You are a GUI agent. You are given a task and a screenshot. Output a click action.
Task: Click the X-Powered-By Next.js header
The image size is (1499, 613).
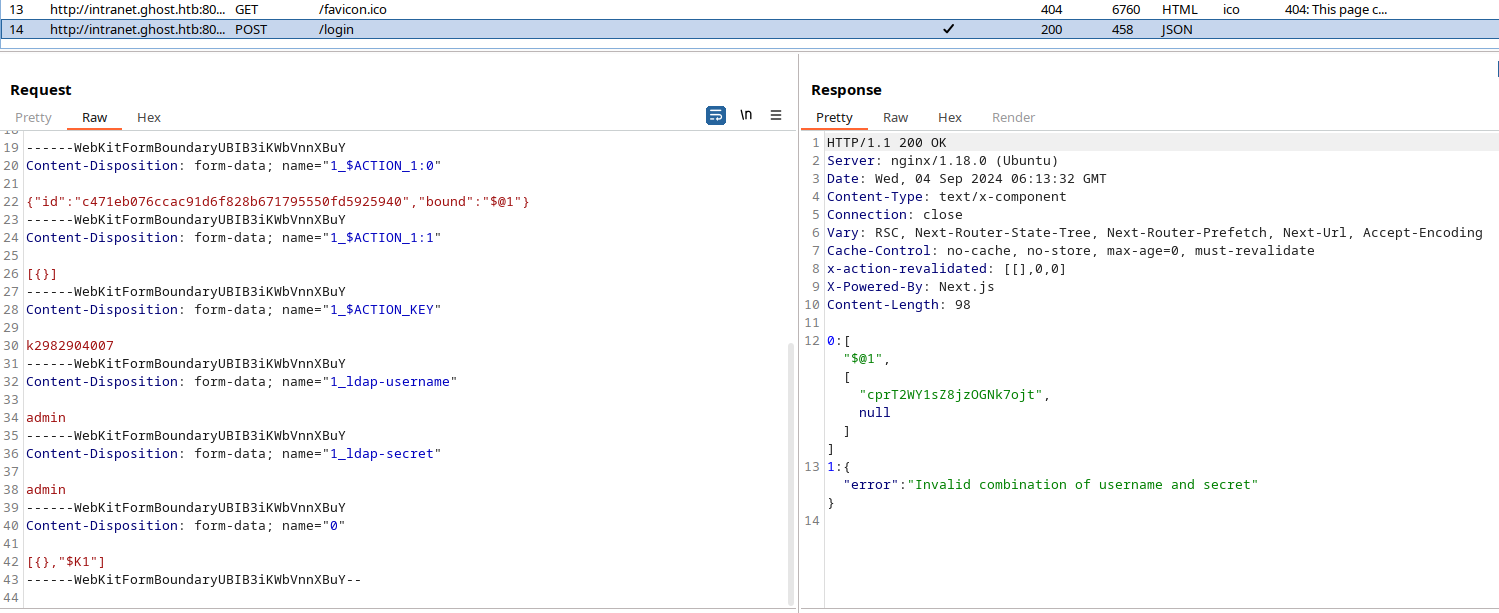[911, 287]
